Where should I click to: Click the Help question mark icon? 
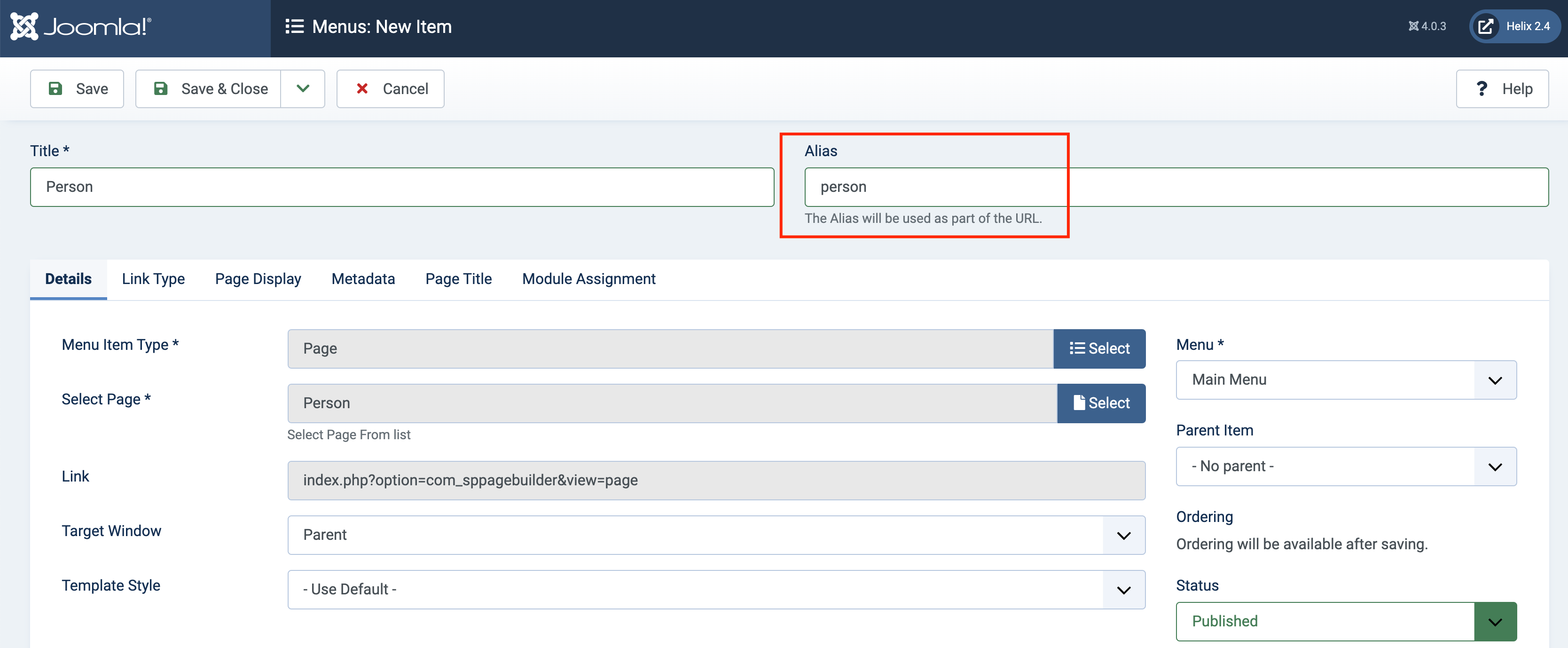click(1482, 89)
